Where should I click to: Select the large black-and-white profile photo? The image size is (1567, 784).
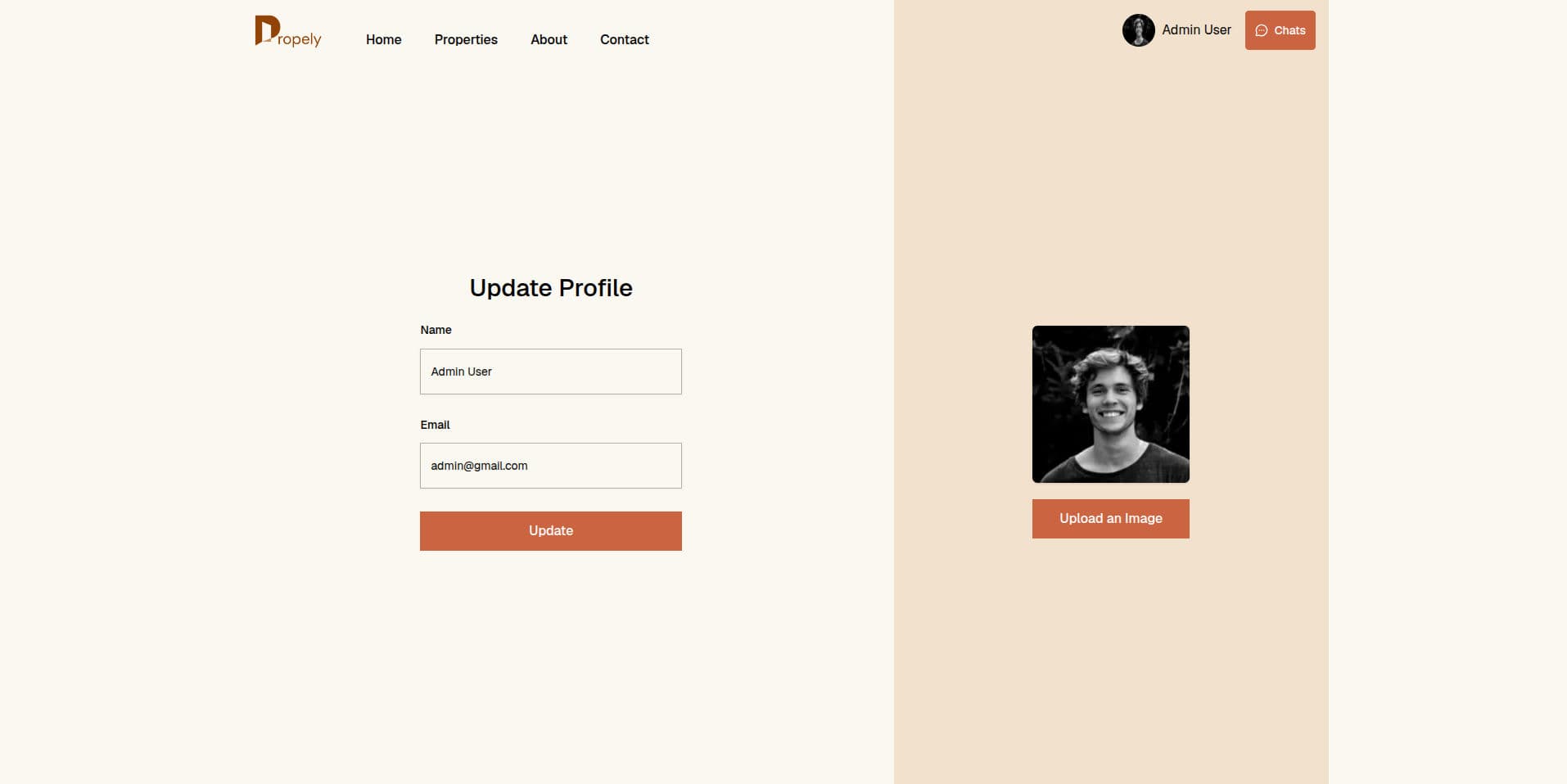(x=1110, y=404)
